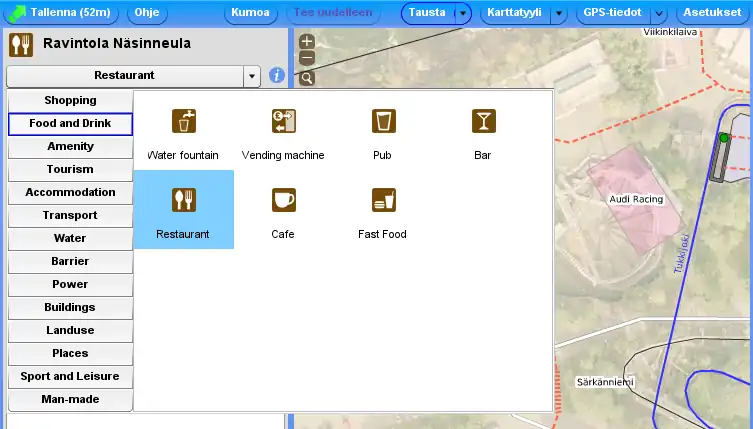Select the Fast Food icon
Image resolution: width=753 pixels, height=429 pixels.
click(383, 200)
